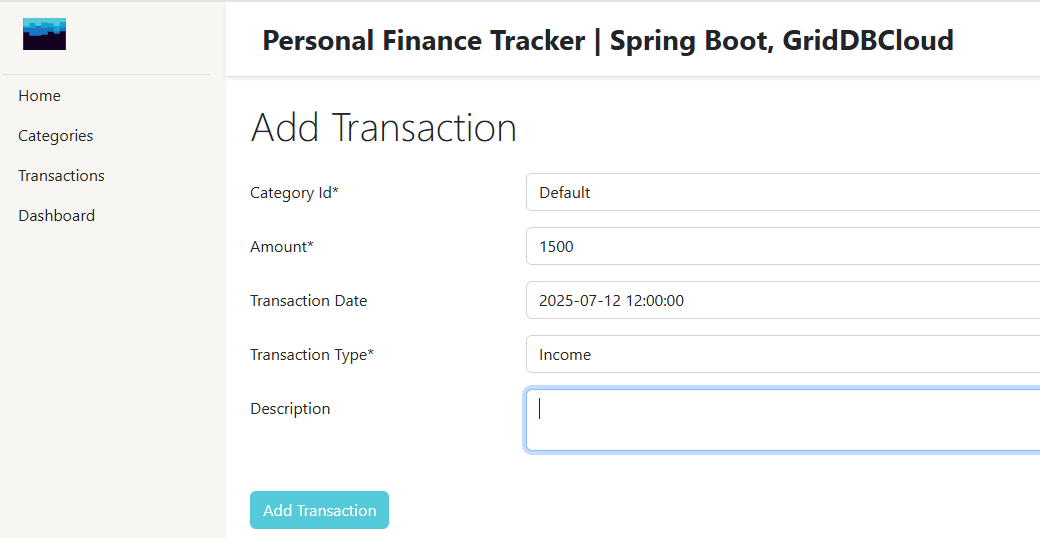This screenshot has width=1040, height=538.
Task: Submit with the Add Transaction button
Action: point(319,510)
